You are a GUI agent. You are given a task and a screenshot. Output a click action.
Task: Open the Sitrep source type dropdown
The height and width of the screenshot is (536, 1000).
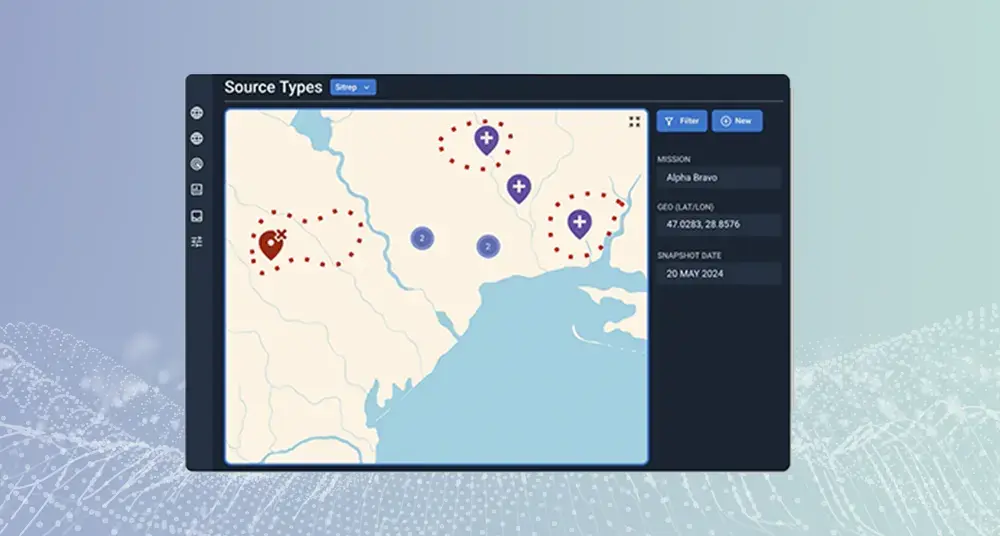pyautogui.click(x=352, y=88)
